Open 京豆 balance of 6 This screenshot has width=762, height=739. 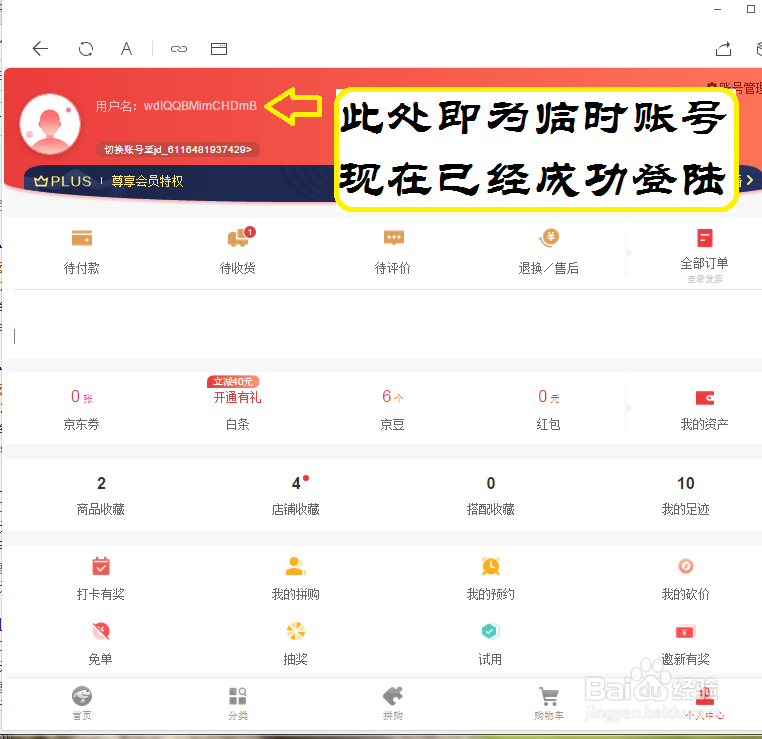pyautogui.click(x=393, y=396)
